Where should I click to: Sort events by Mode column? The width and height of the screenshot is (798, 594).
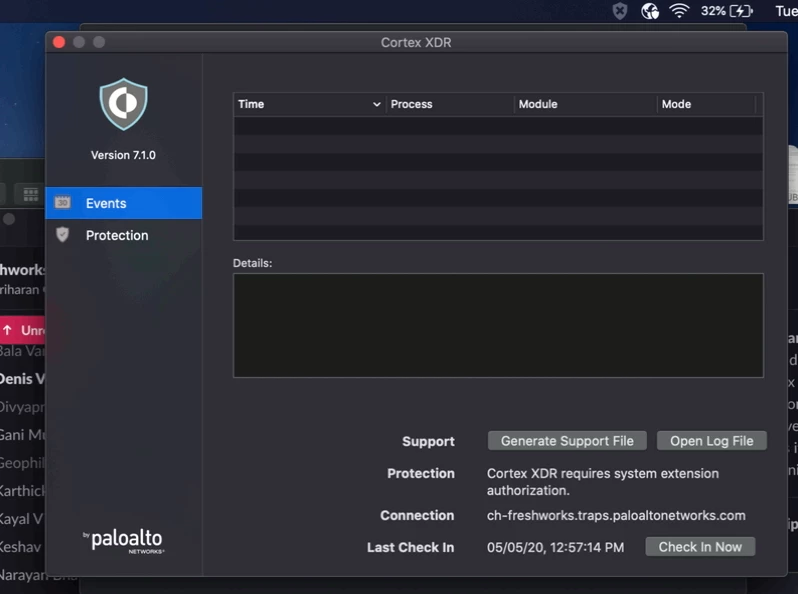click(707, 104)
